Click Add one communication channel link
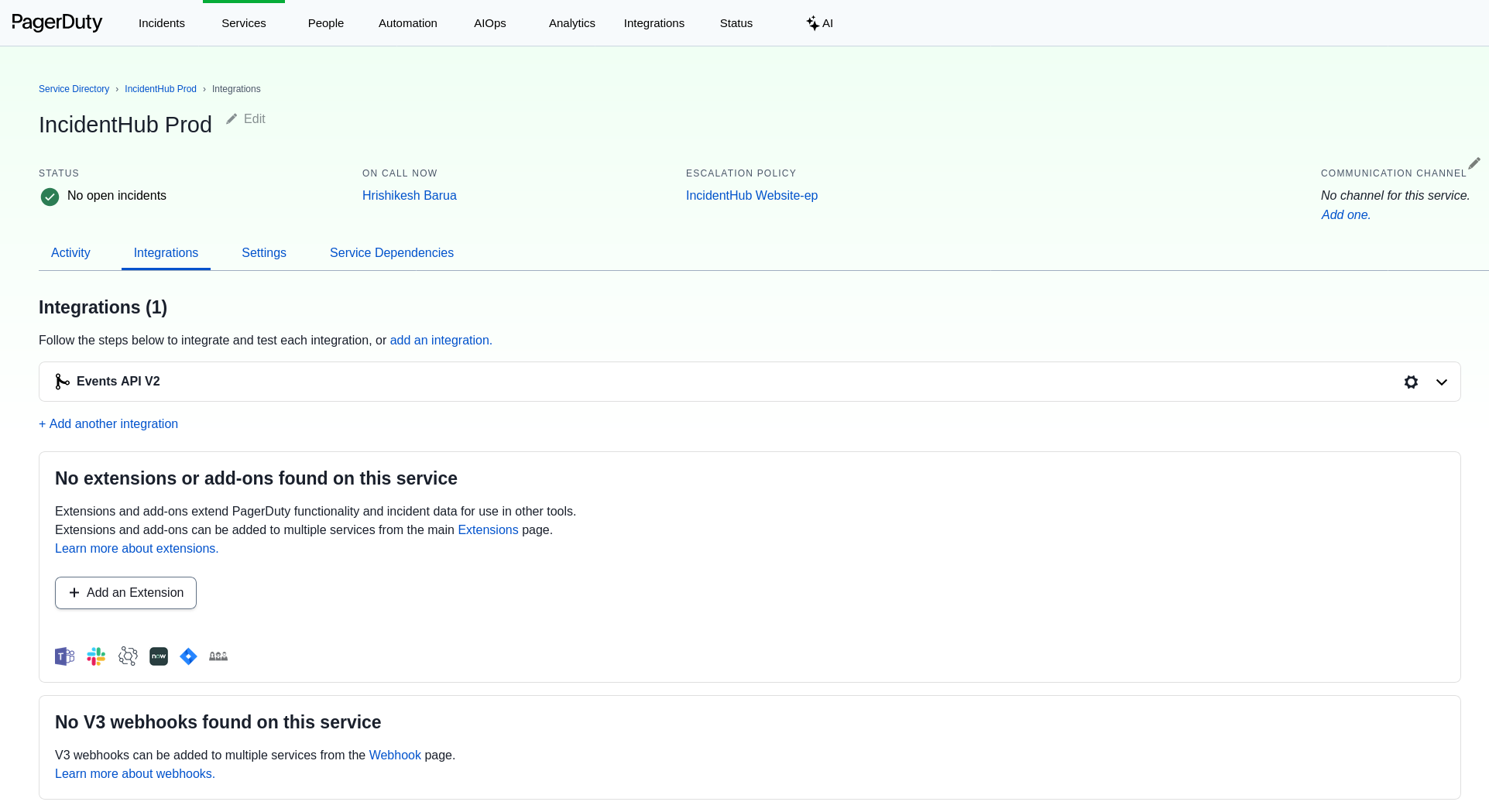1489x812 pixels. [1346, 215]
